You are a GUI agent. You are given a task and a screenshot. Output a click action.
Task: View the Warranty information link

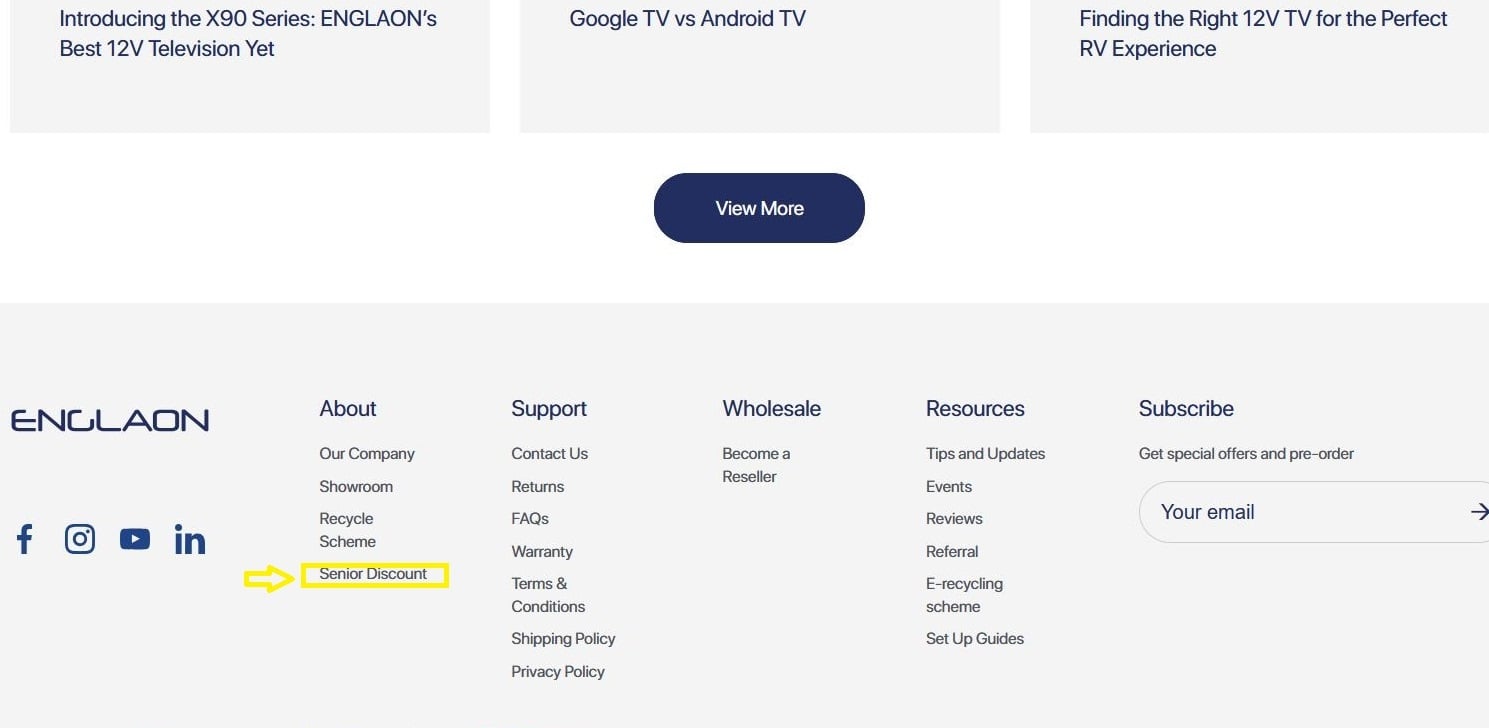point(541,552)
